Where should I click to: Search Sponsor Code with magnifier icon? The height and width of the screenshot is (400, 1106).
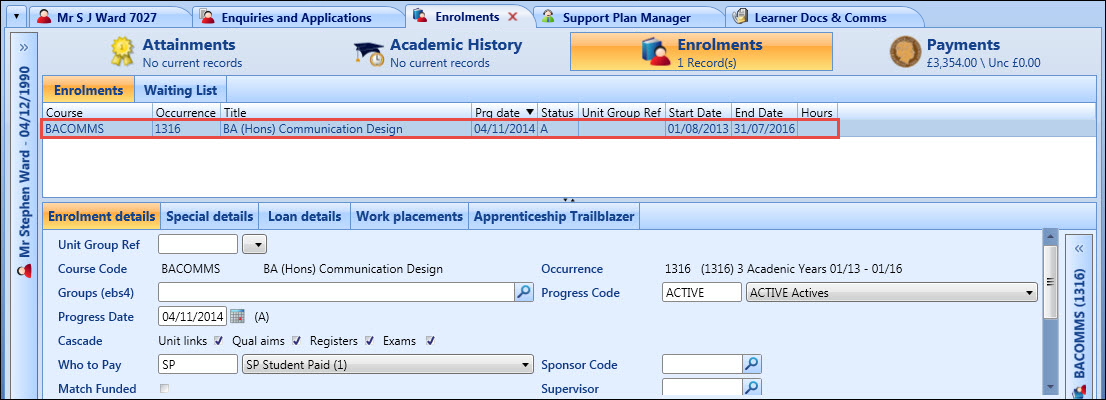coord(753,365)
